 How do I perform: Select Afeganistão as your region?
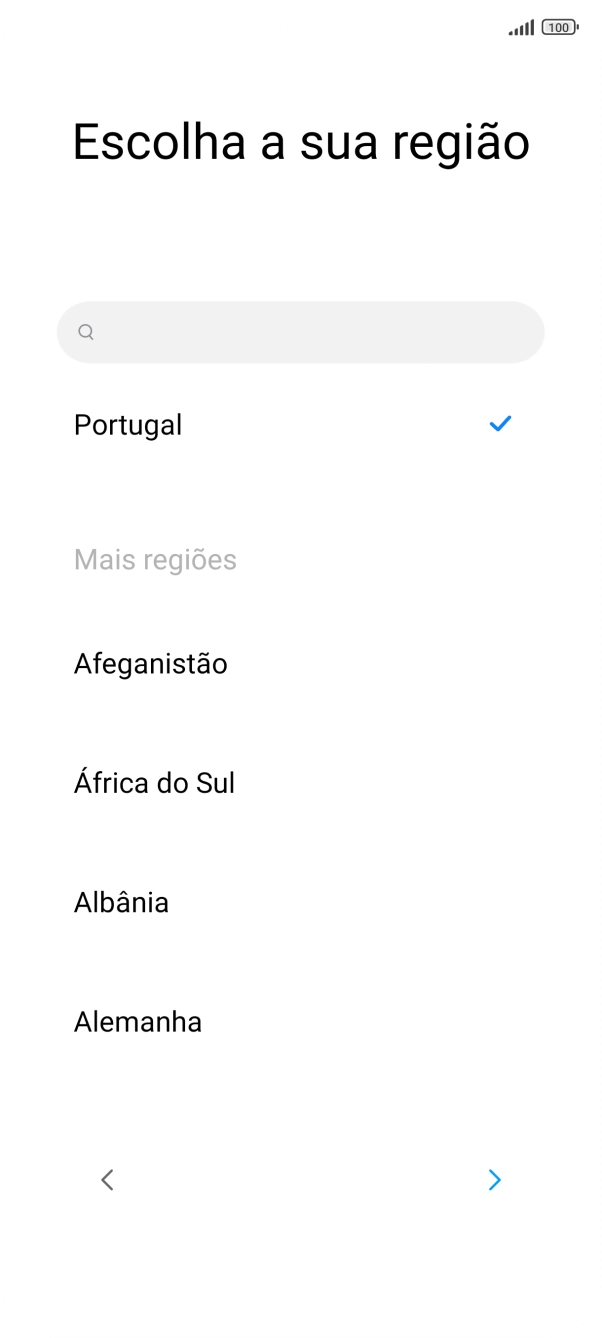point(150,663)
